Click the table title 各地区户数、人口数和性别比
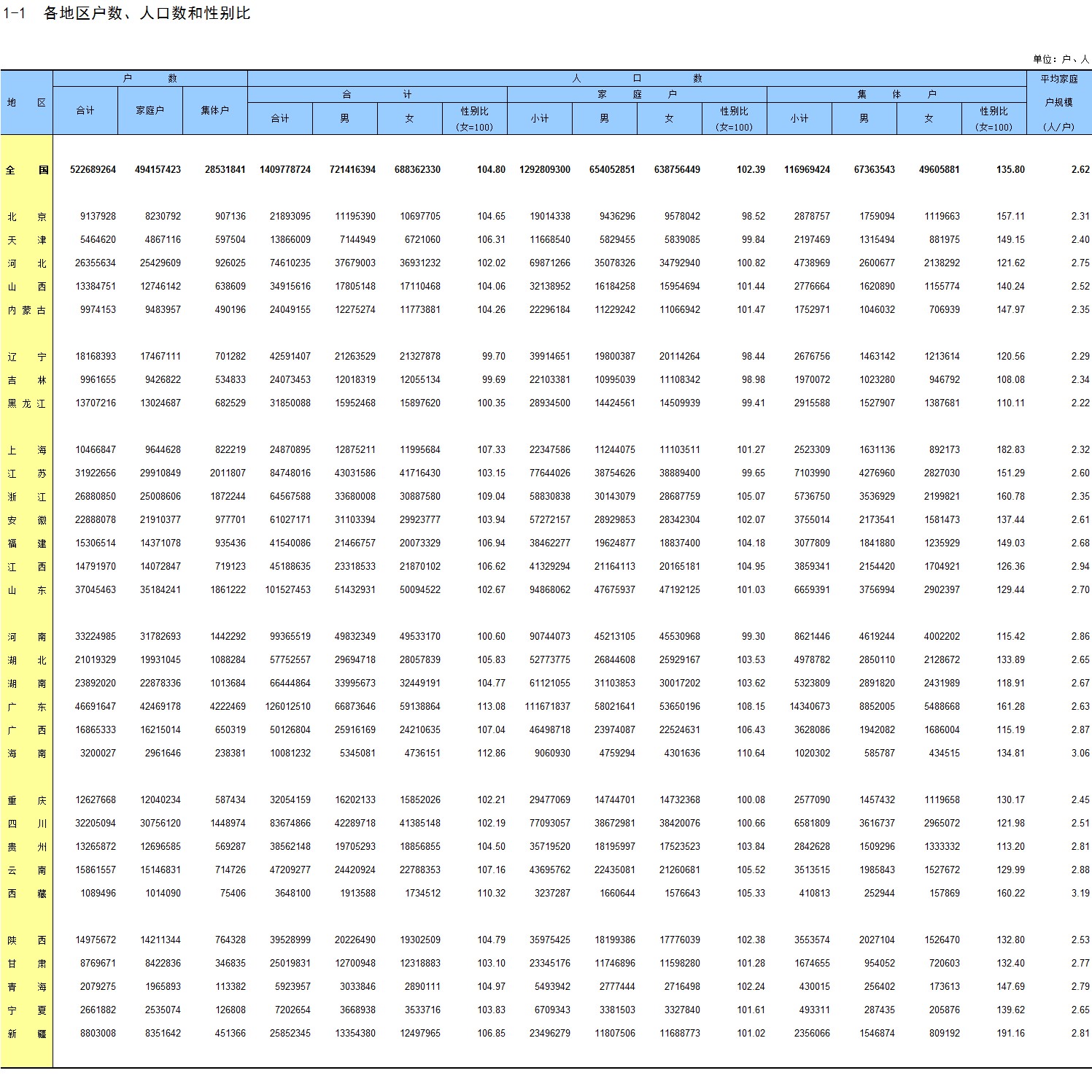The height and width of the screenshot is (1092, 1092). tap(146, 13)
